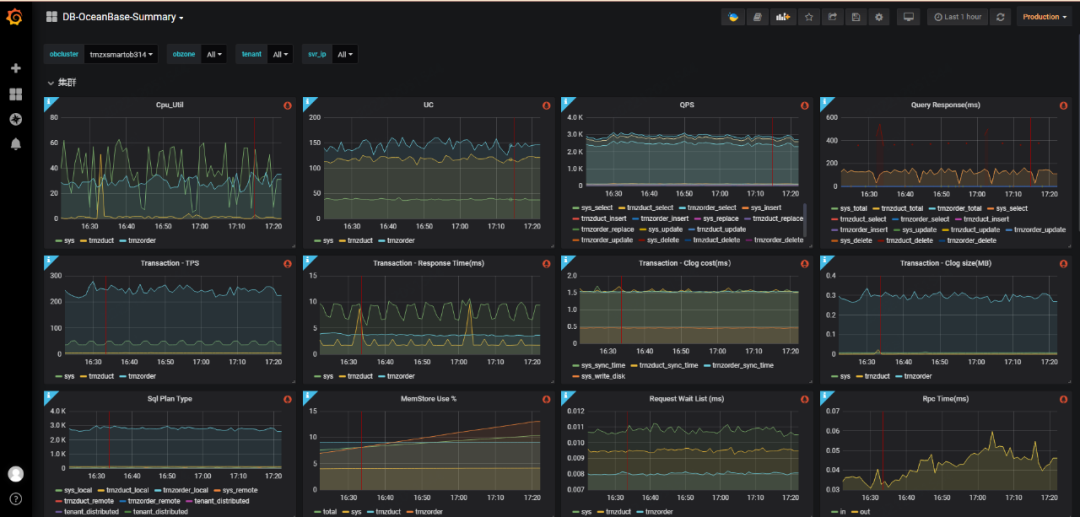Viewport: 1080px width, 517px height.
Task: Click the obcluster variable label
Action: point(64,54)
